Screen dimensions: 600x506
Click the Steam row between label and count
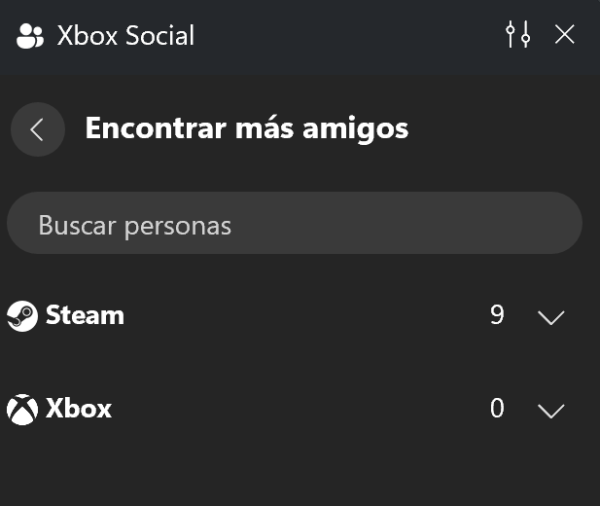point(306,316)
